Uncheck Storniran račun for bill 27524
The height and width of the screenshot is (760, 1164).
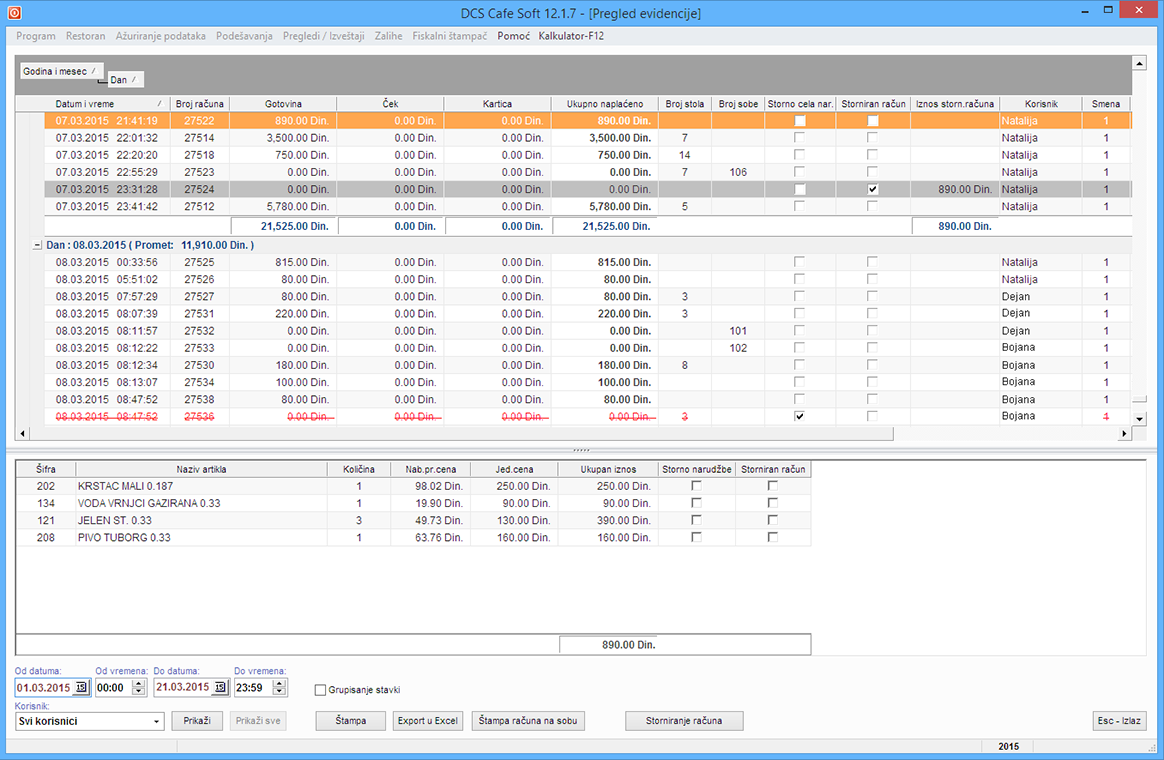(873, 189)
